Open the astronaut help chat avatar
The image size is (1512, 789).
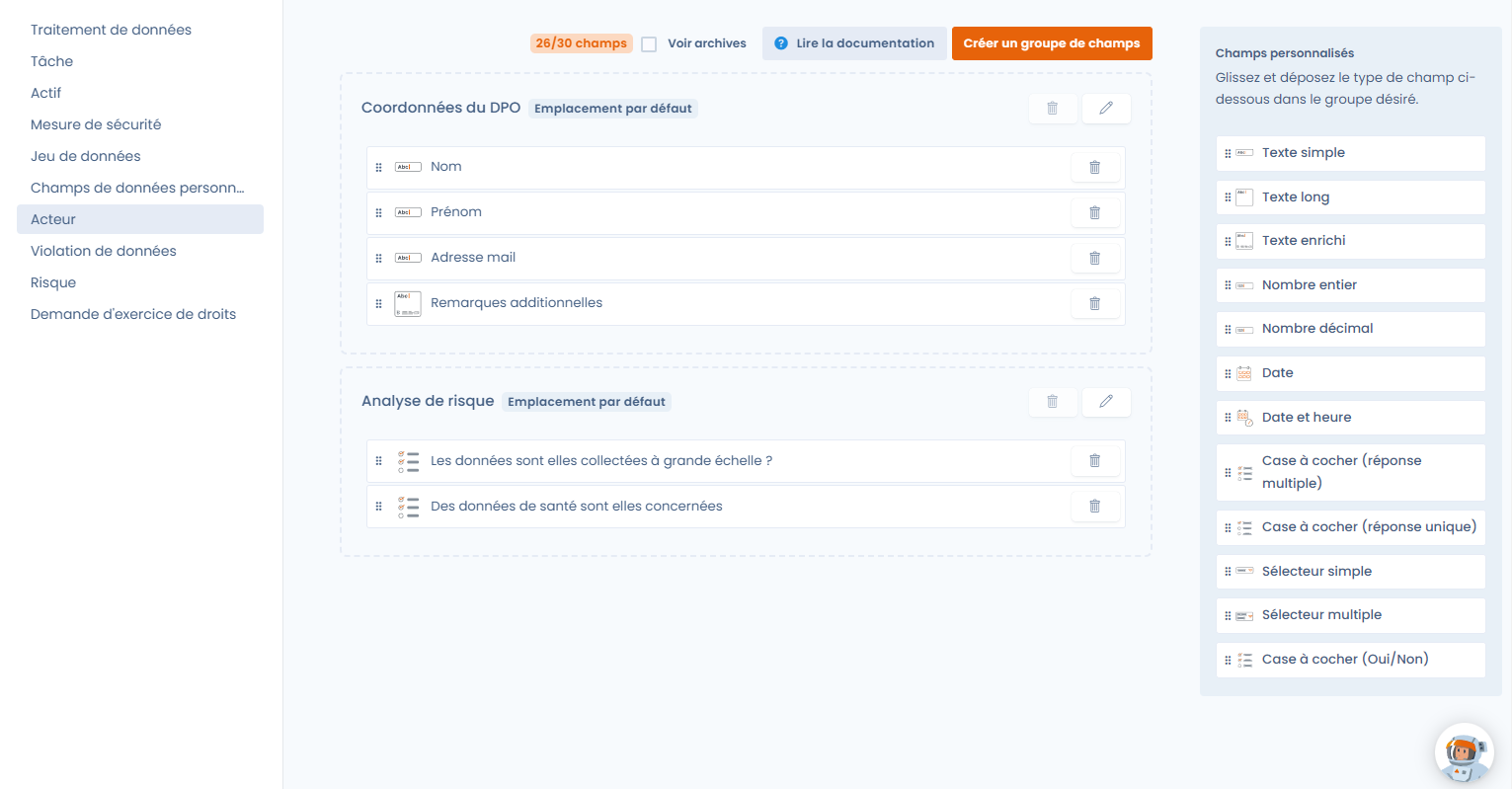click(1464, 753)
